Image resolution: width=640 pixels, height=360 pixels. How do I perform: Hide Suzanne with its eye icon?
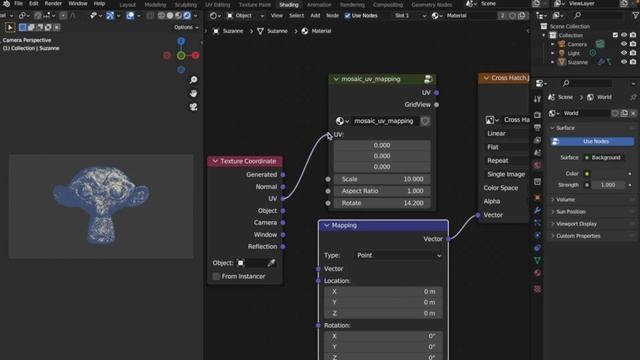[624, 62]
